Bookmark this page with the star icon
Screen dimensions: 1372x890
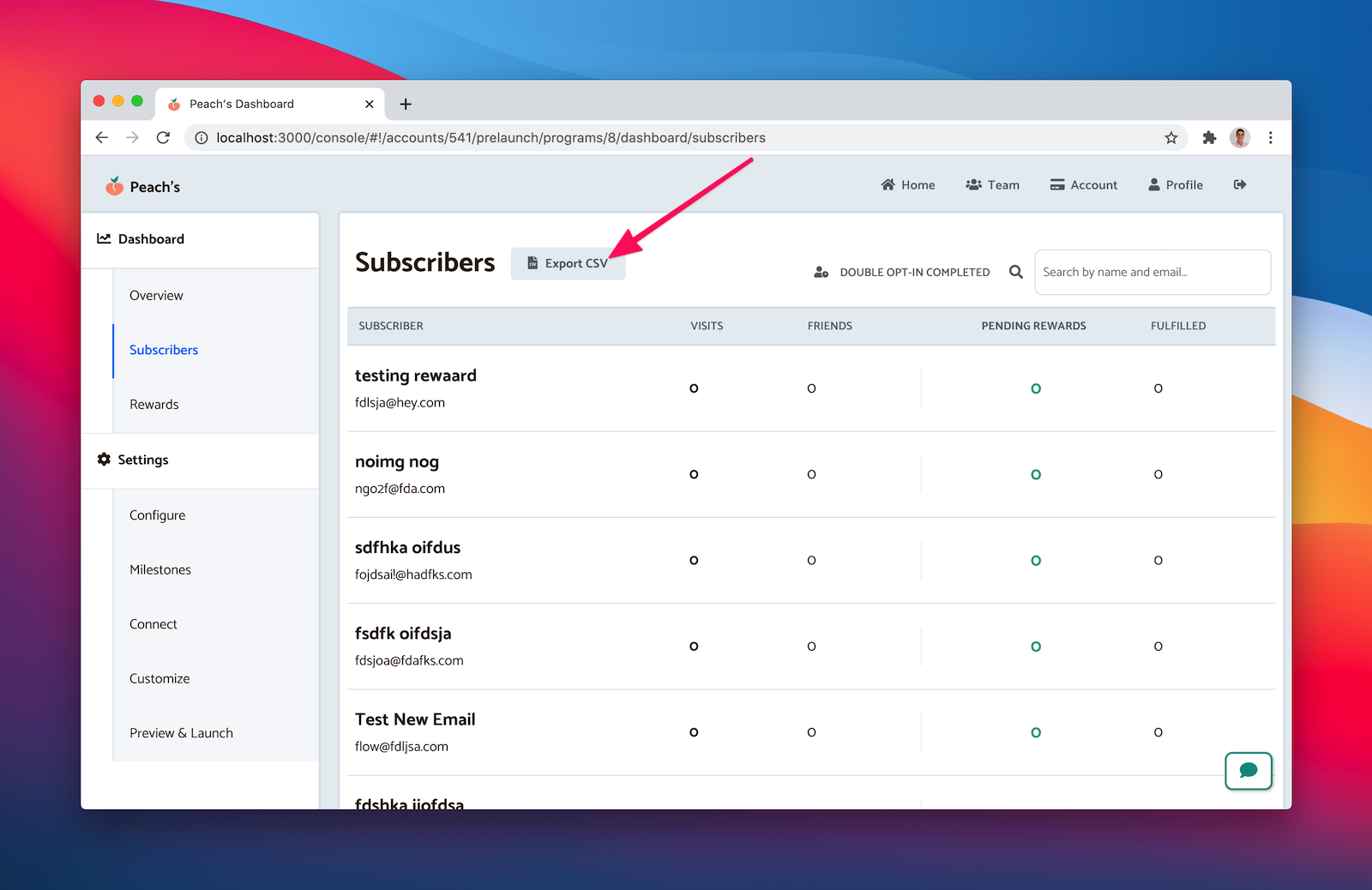point(1171,138)
